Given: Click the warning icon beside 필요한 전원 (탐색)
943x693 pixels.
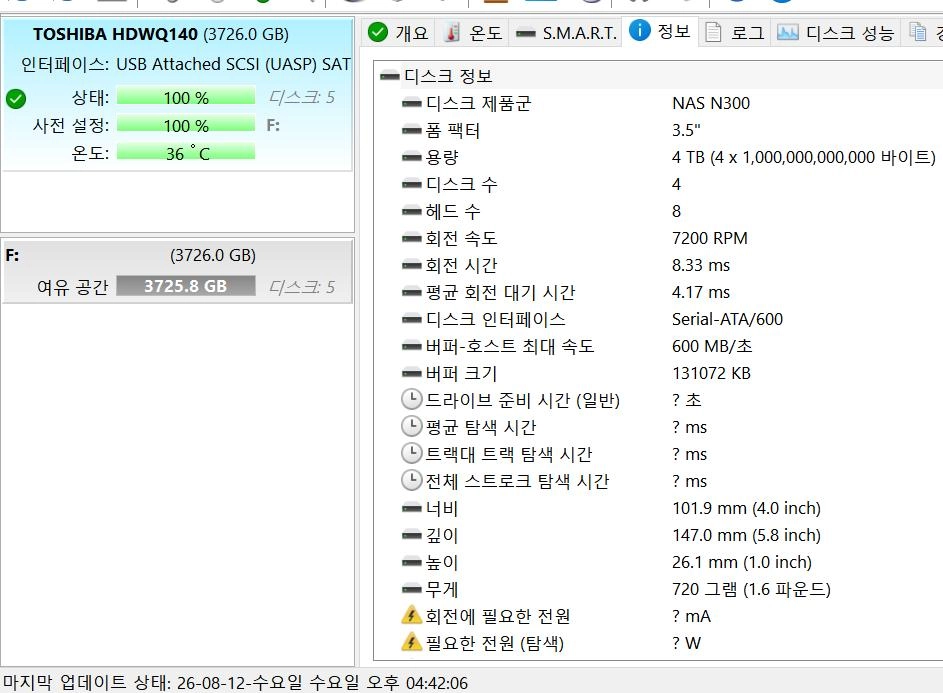Looking at the screenshot, I should pyautogui.click(x=411, y=642).
